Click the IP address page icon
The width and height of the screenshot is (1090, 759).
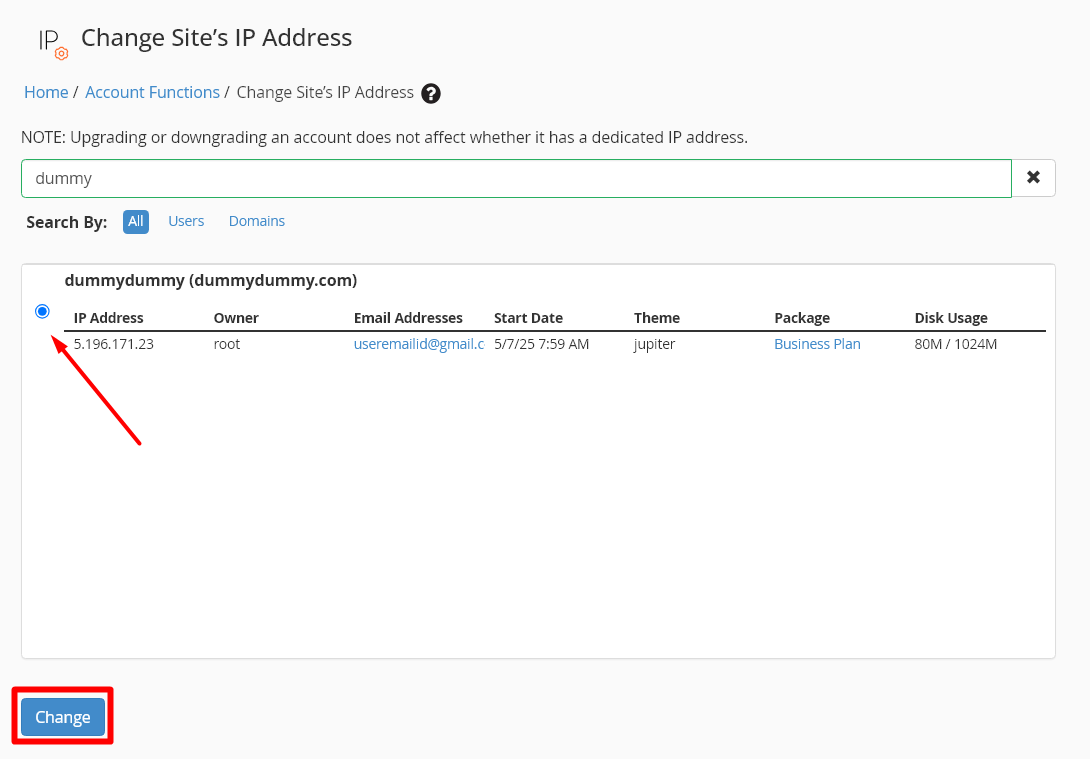tap(53, 43)
